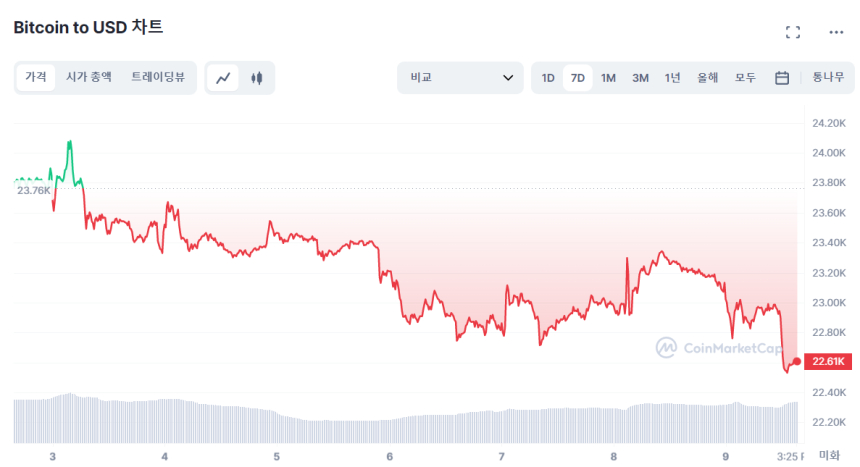Switch to line chart view icon
860x467 pixels.
pos(224,78)
